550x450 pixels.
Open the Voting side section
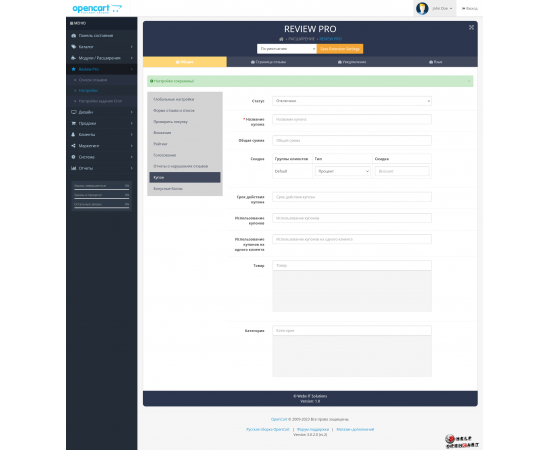tap(185, 155)
